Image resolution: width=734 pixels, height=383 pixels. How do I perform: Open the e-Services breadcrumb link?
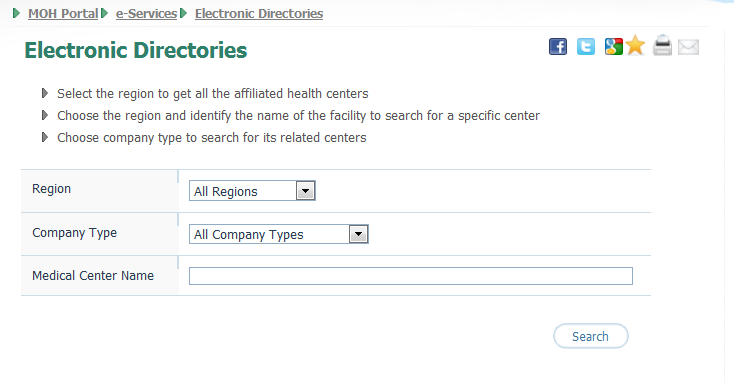(x=147, y=14)
